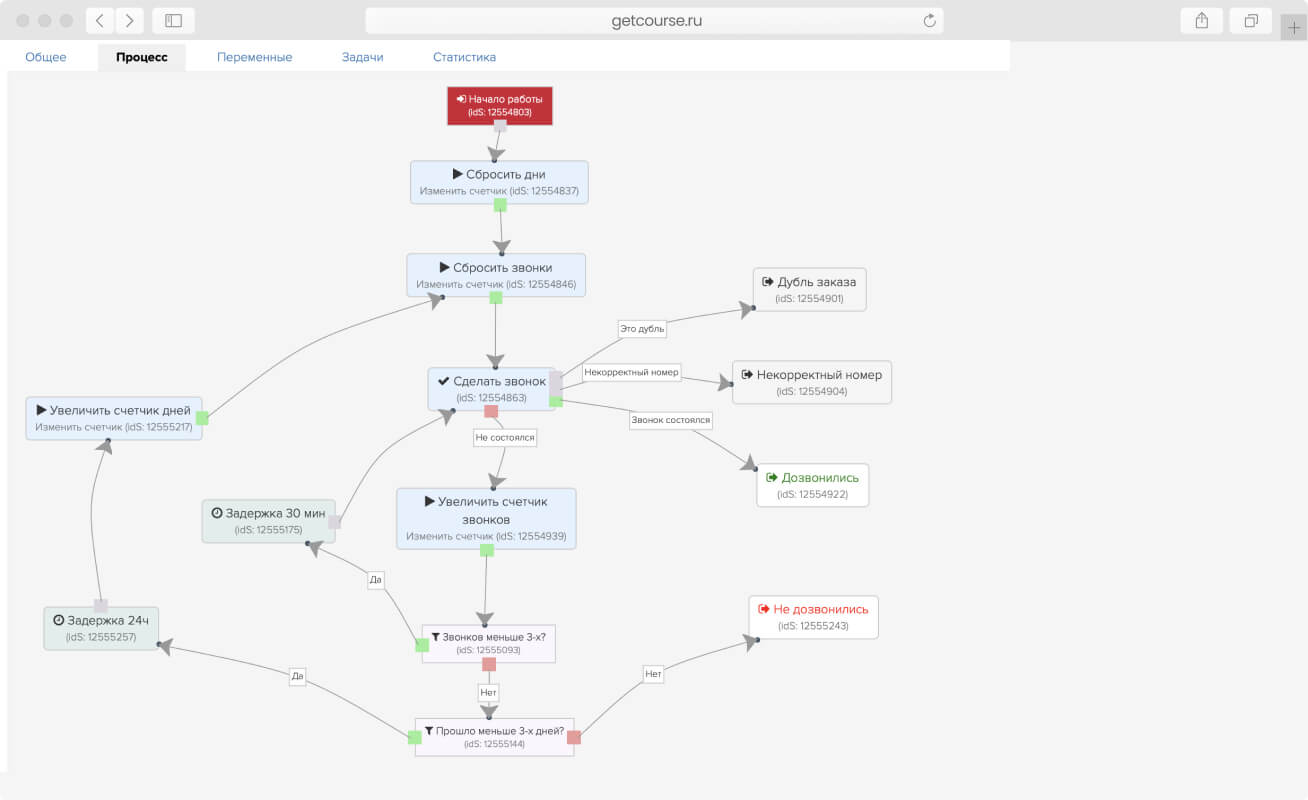Click green connector of Увеличить счетчик дней
Viewport: 1308px width, 800px height.
coord(202,418)
